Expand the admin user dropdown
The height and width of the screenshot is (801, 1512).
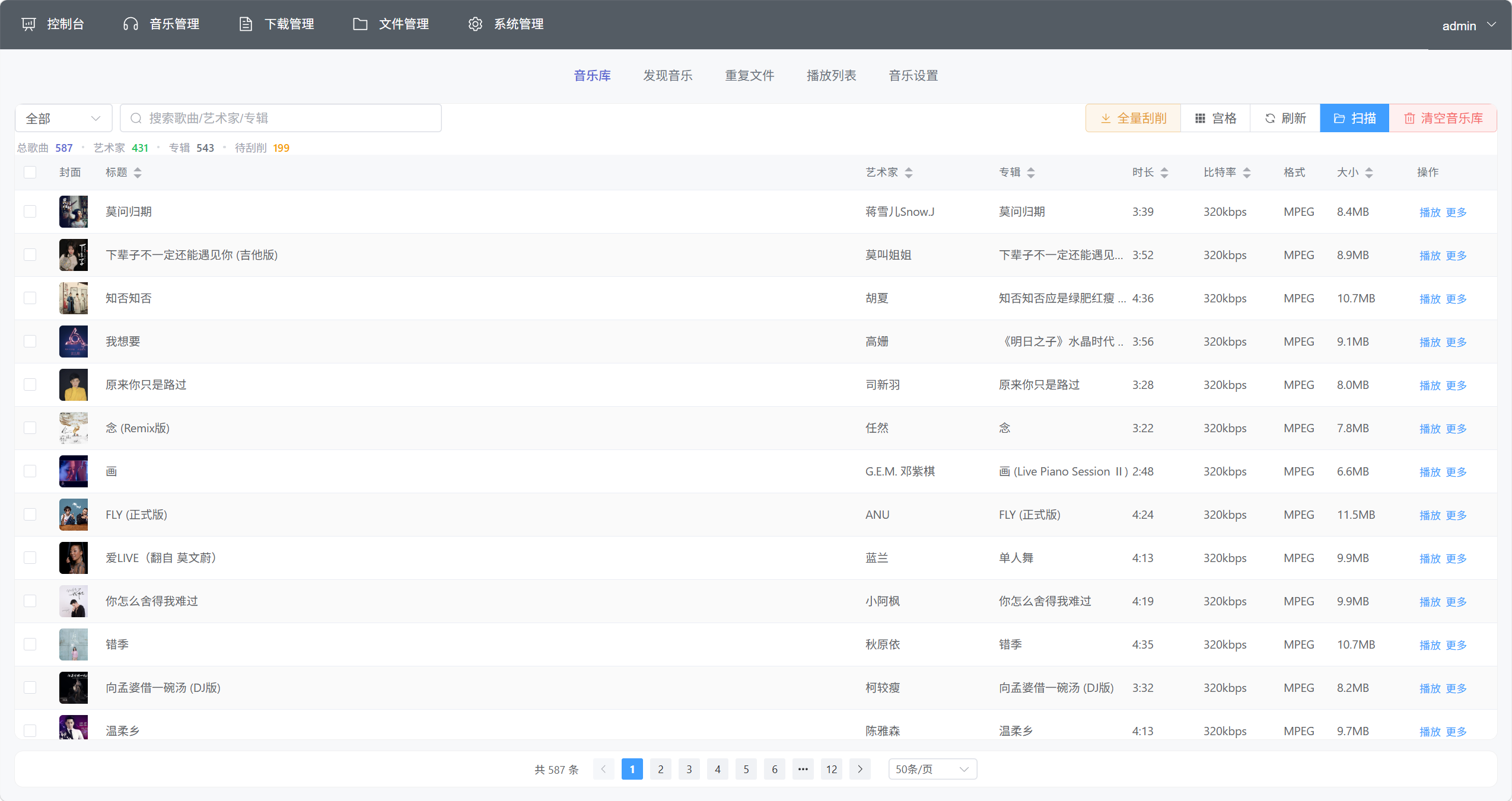click(1469, 25)
